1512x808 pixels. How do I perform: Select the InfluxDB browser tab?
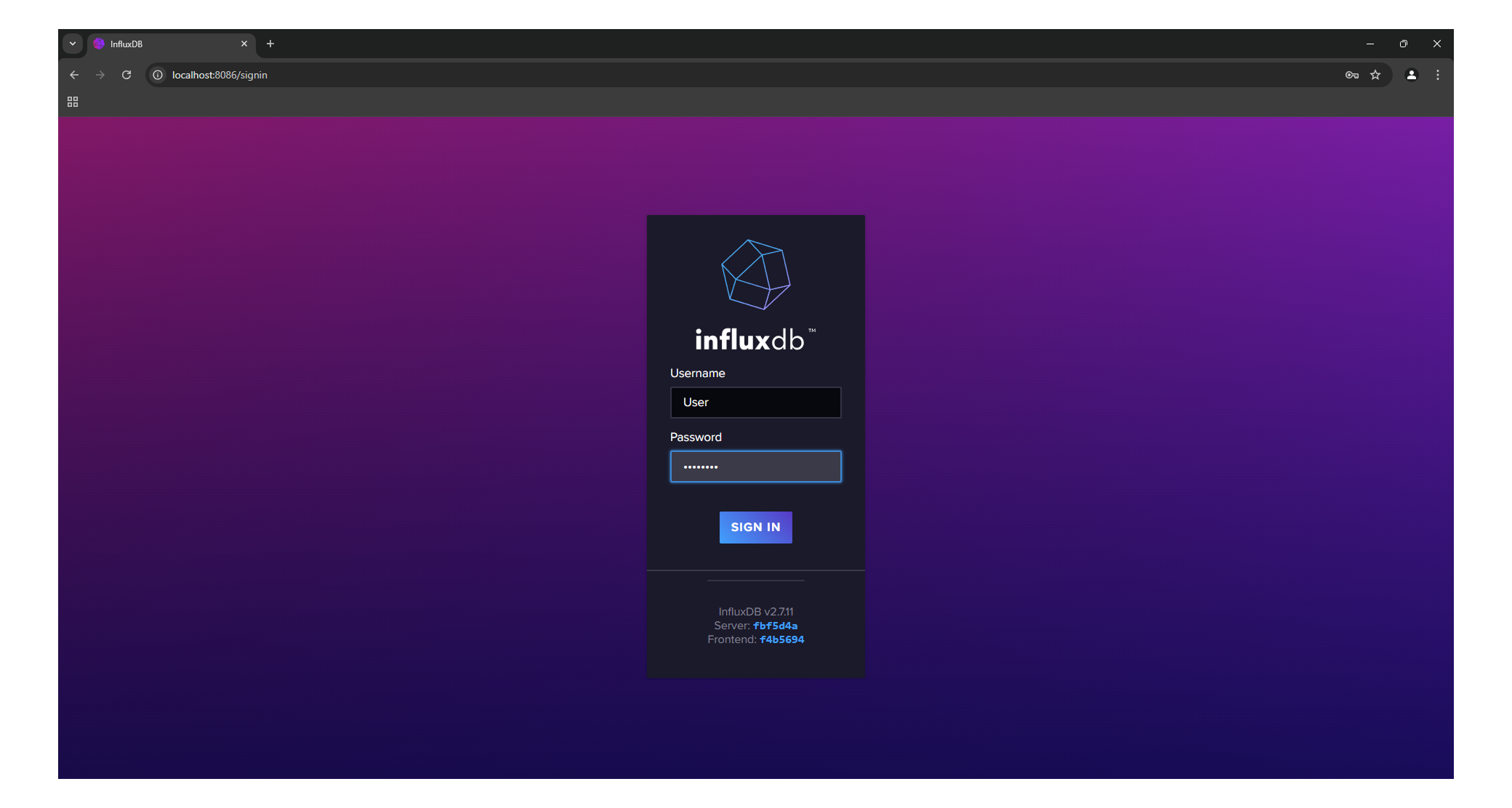(x=172, y=44)
